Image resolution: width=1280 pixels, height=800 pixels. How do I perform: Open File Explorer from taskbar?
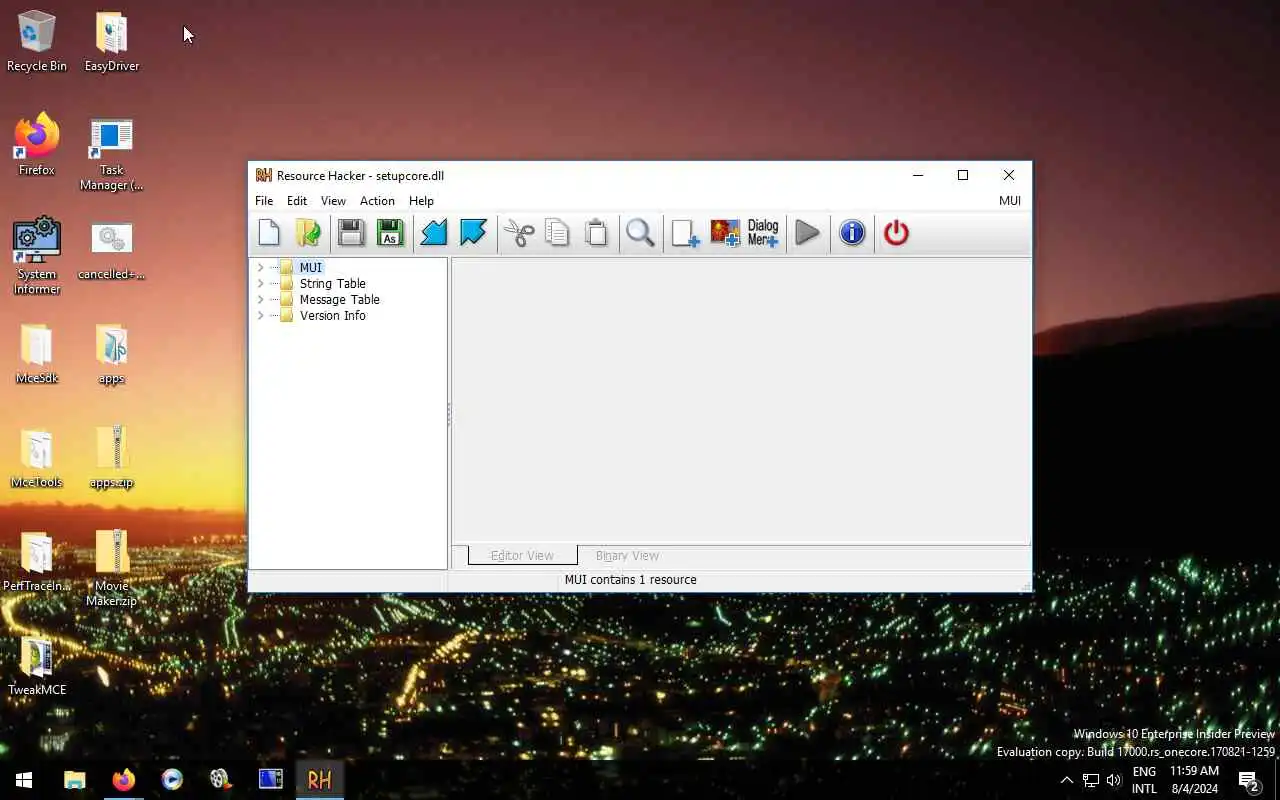pos(75,780)
